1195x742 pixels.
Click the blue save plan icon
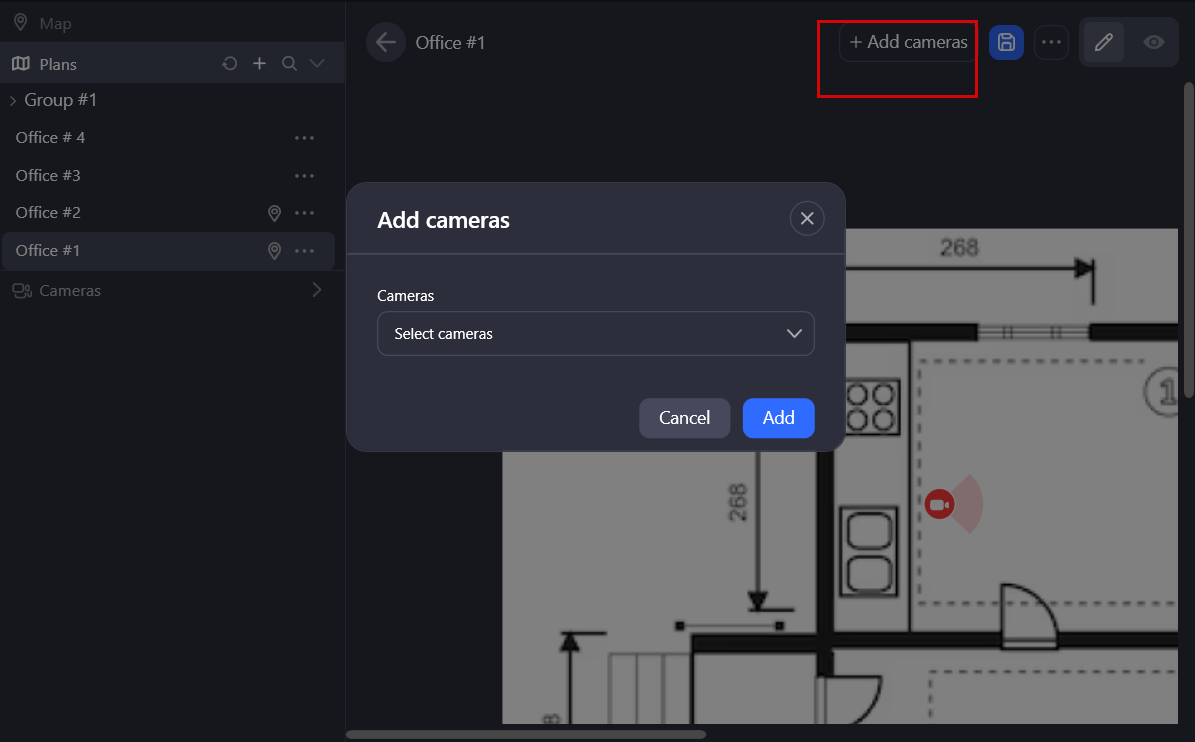coord(1006,42)
